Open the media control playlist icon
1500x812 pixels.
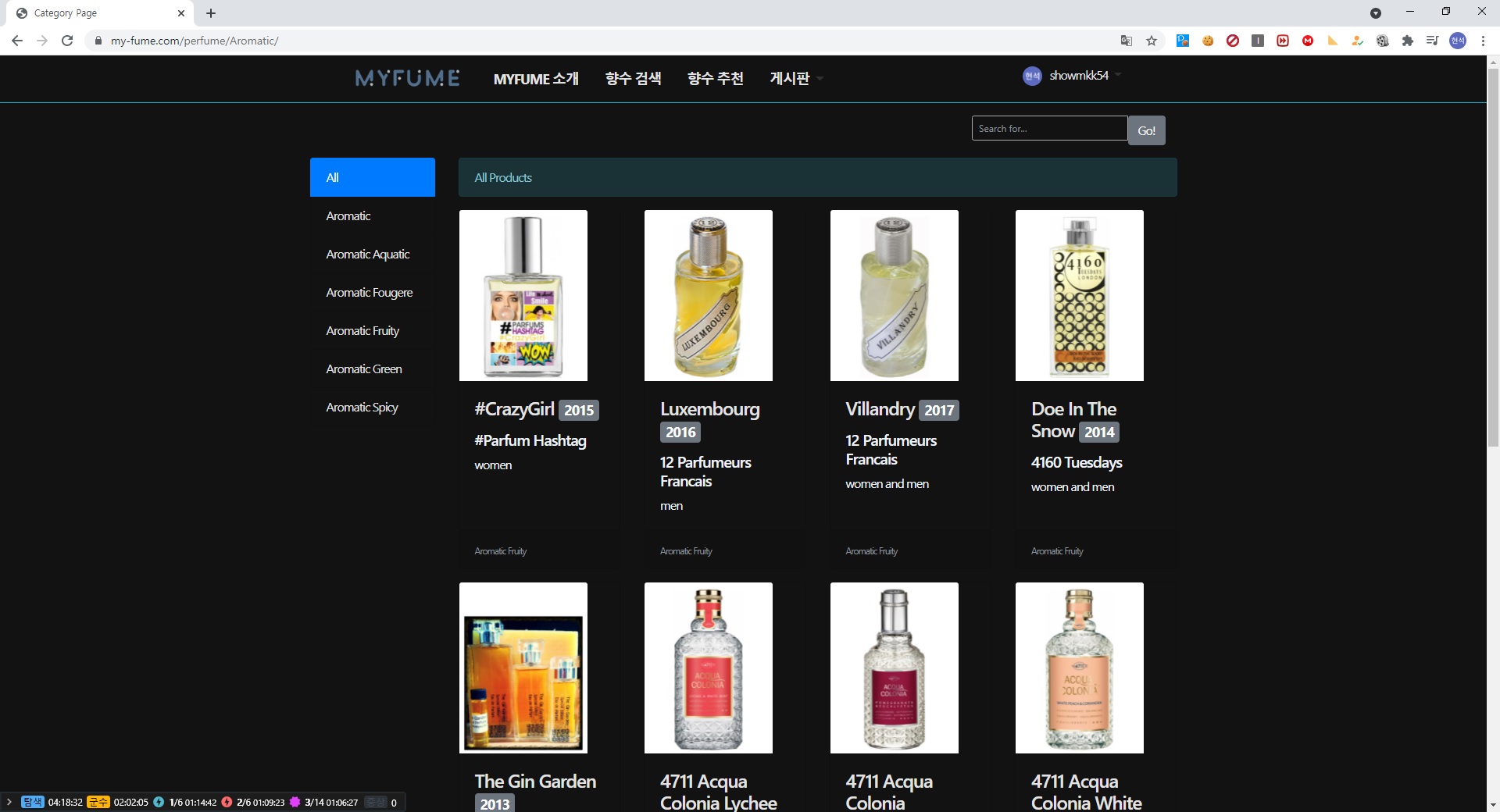click(1432, 41)
